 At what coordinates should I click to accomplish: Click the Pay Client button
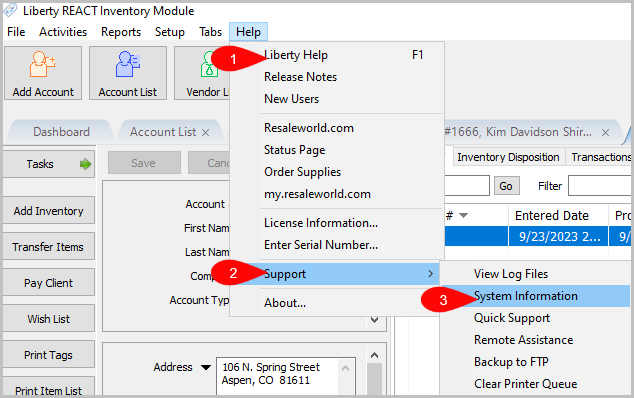tap(49, 282)
